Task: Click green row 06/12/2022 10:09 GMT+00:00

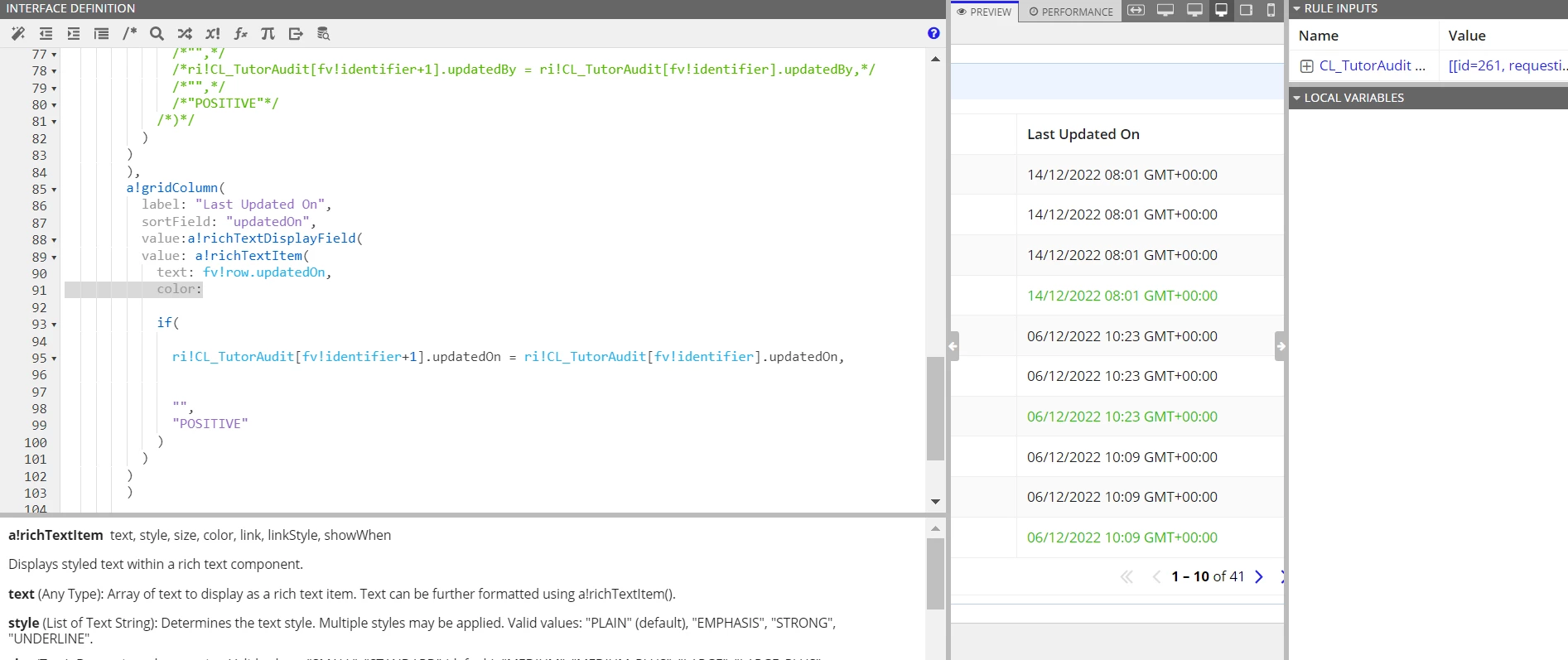Action: (x=1122, y=537)
